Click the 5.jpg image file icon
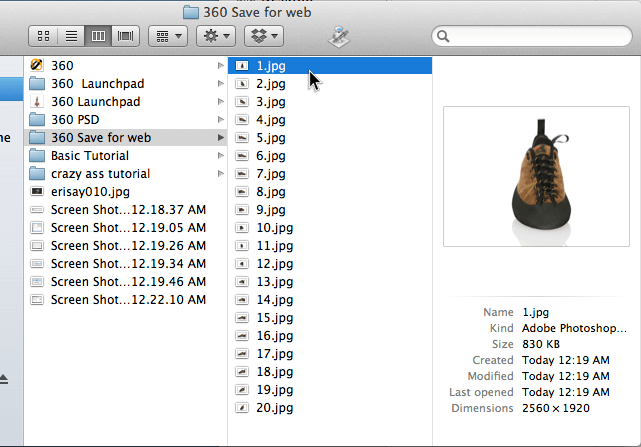Screen dimensions: 641x447 point(242,138)
